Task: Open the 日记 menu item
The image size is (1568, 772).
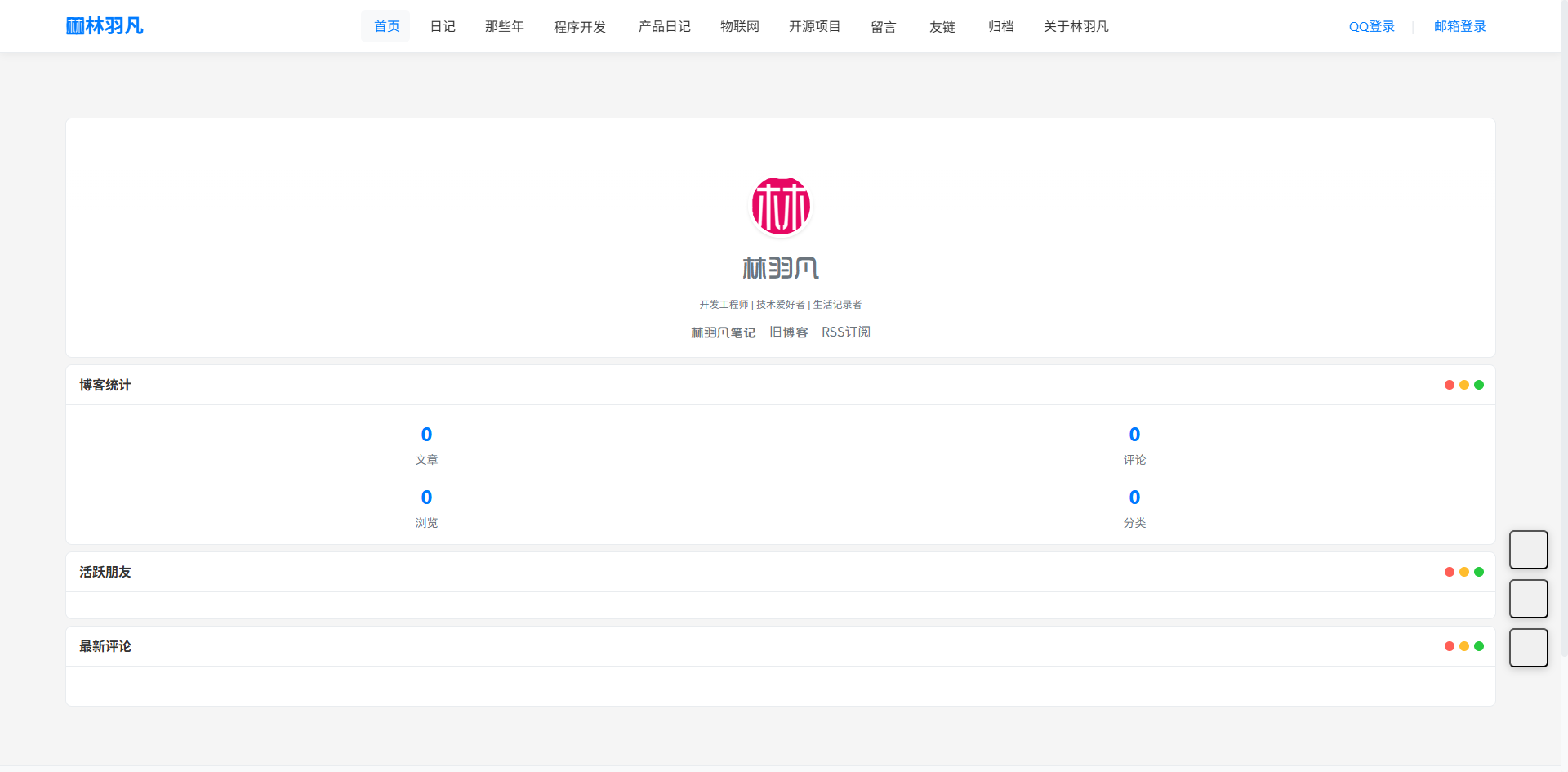Action: 443,26
